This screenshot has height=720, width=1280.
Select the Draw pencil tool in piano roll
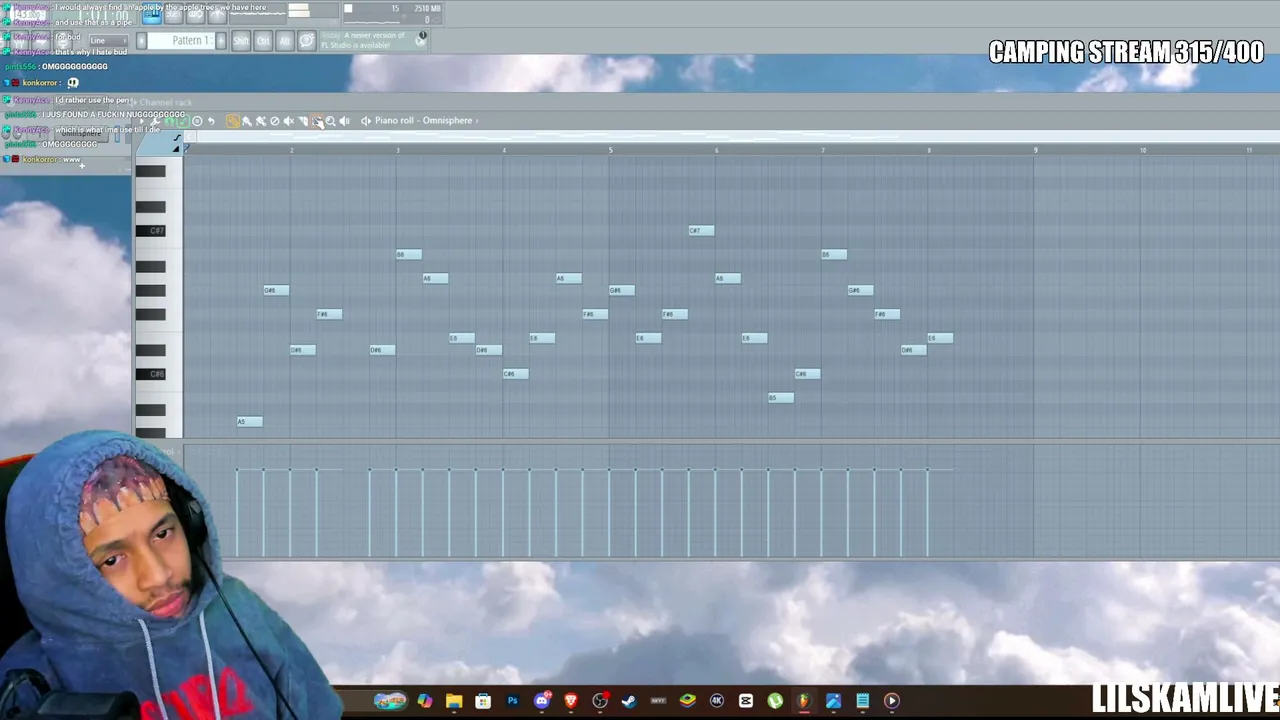pos(233,121)
